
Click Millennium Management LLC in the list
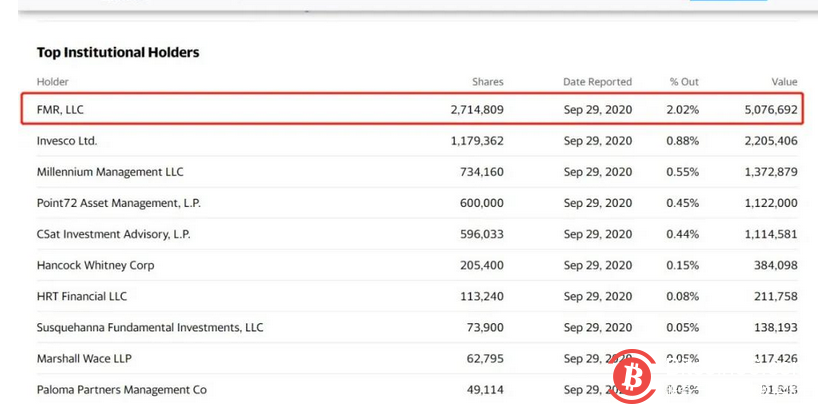(x=110, y=172)
